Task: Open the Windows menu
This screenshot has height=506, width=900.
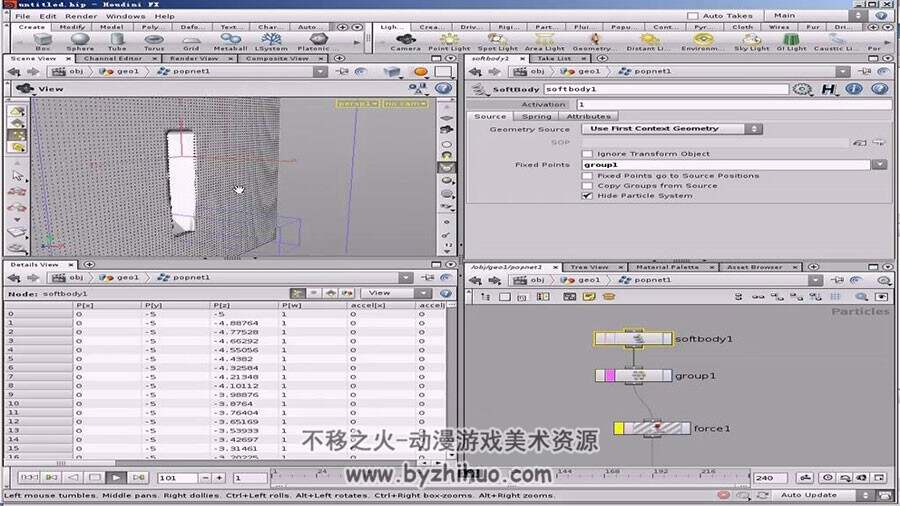Action: tap(125, 16)
